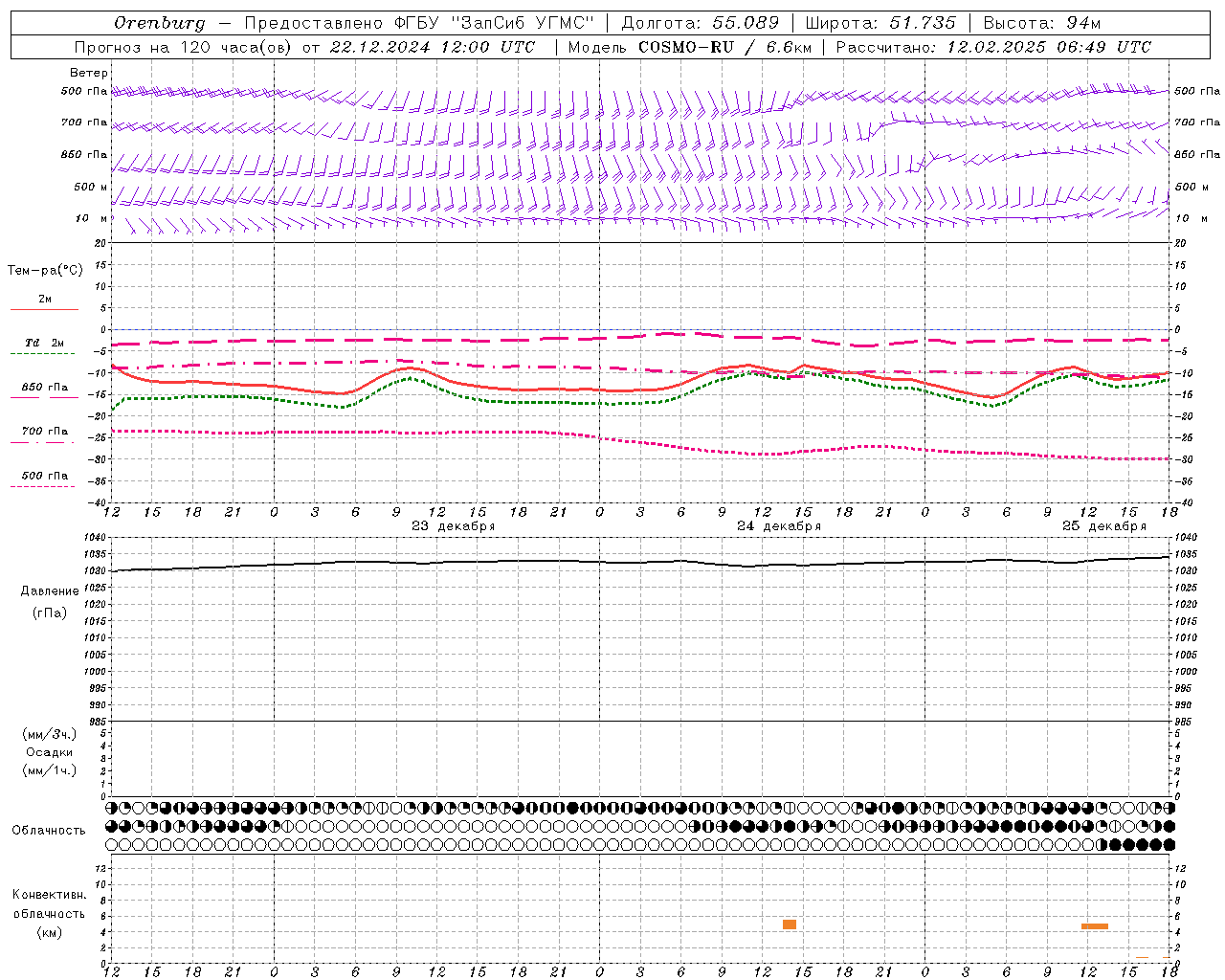Click the dotted legend line under 500 гПа
Image resolution: width=1225 pixels, height=980 pixels.
[x=42, y=486]
